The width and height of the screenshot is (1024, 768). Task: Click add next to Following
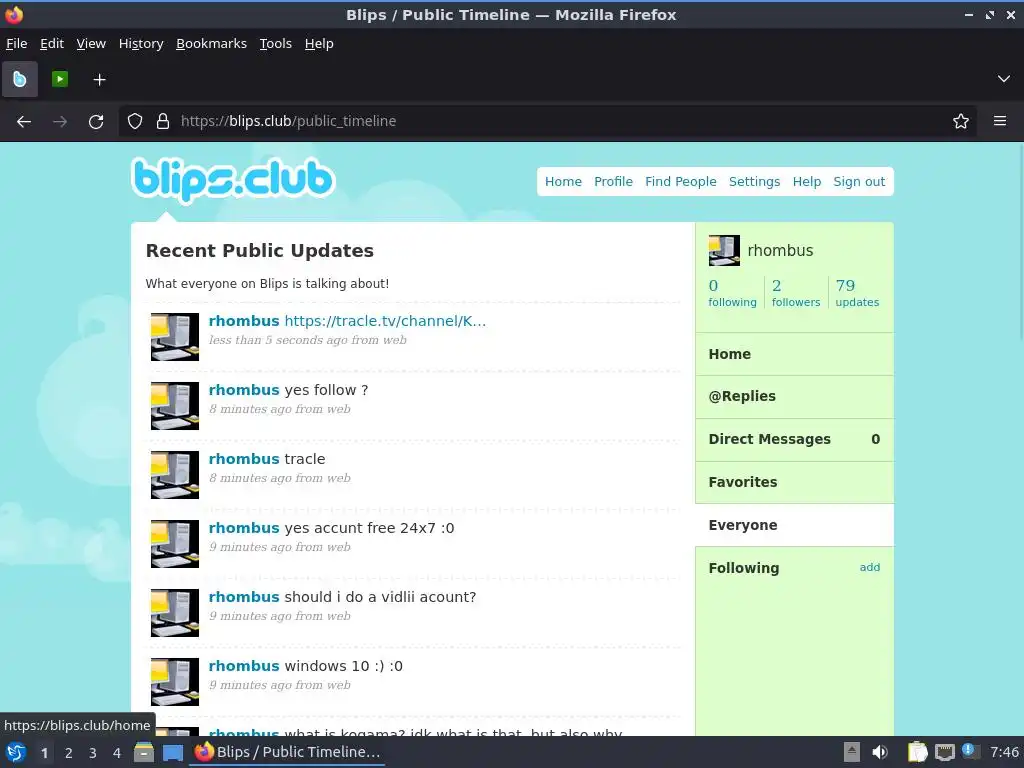pyautogui.click(x=869, y=567)
